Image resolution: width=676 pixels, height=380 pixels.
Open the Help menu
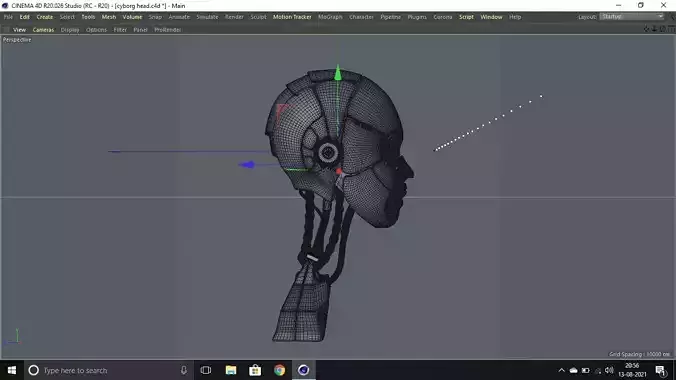[515, 17]
